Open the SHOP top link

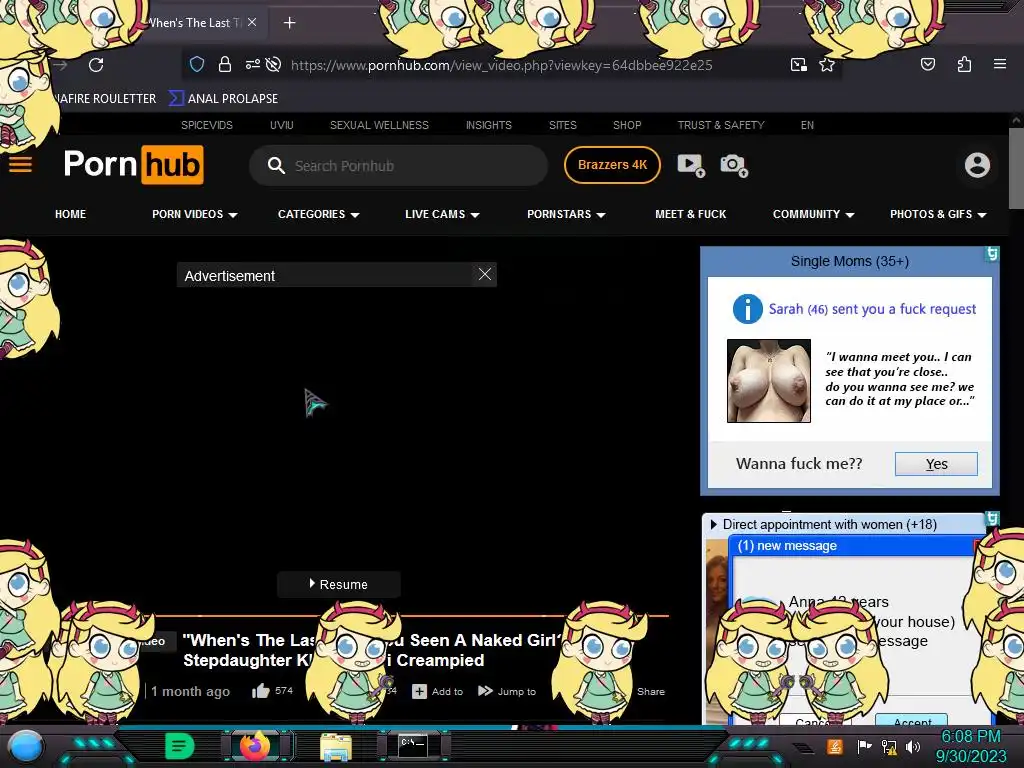626,125
